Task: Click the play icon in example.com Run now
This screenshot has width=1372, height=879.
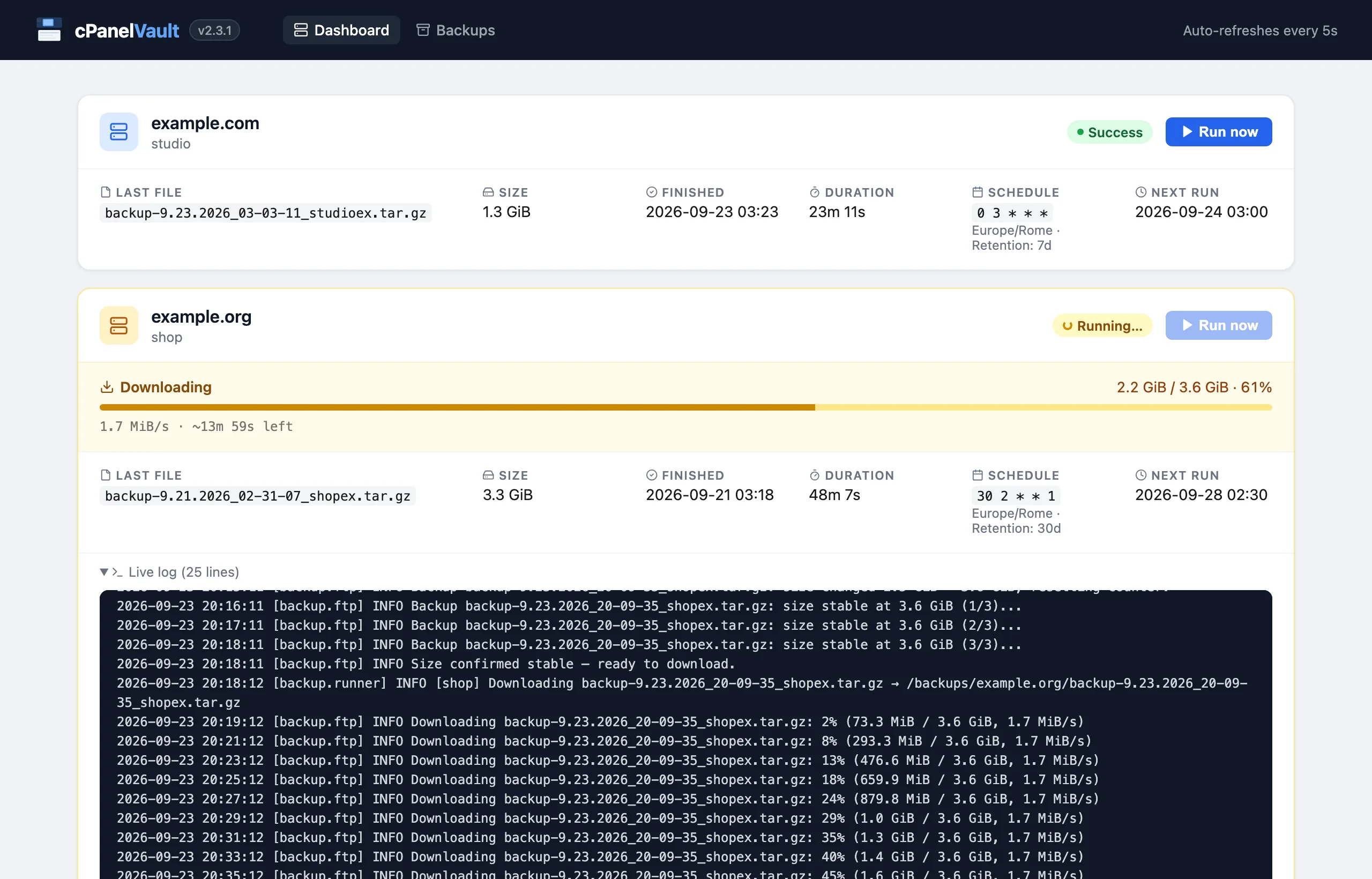Action: [x=1188, y=132]
